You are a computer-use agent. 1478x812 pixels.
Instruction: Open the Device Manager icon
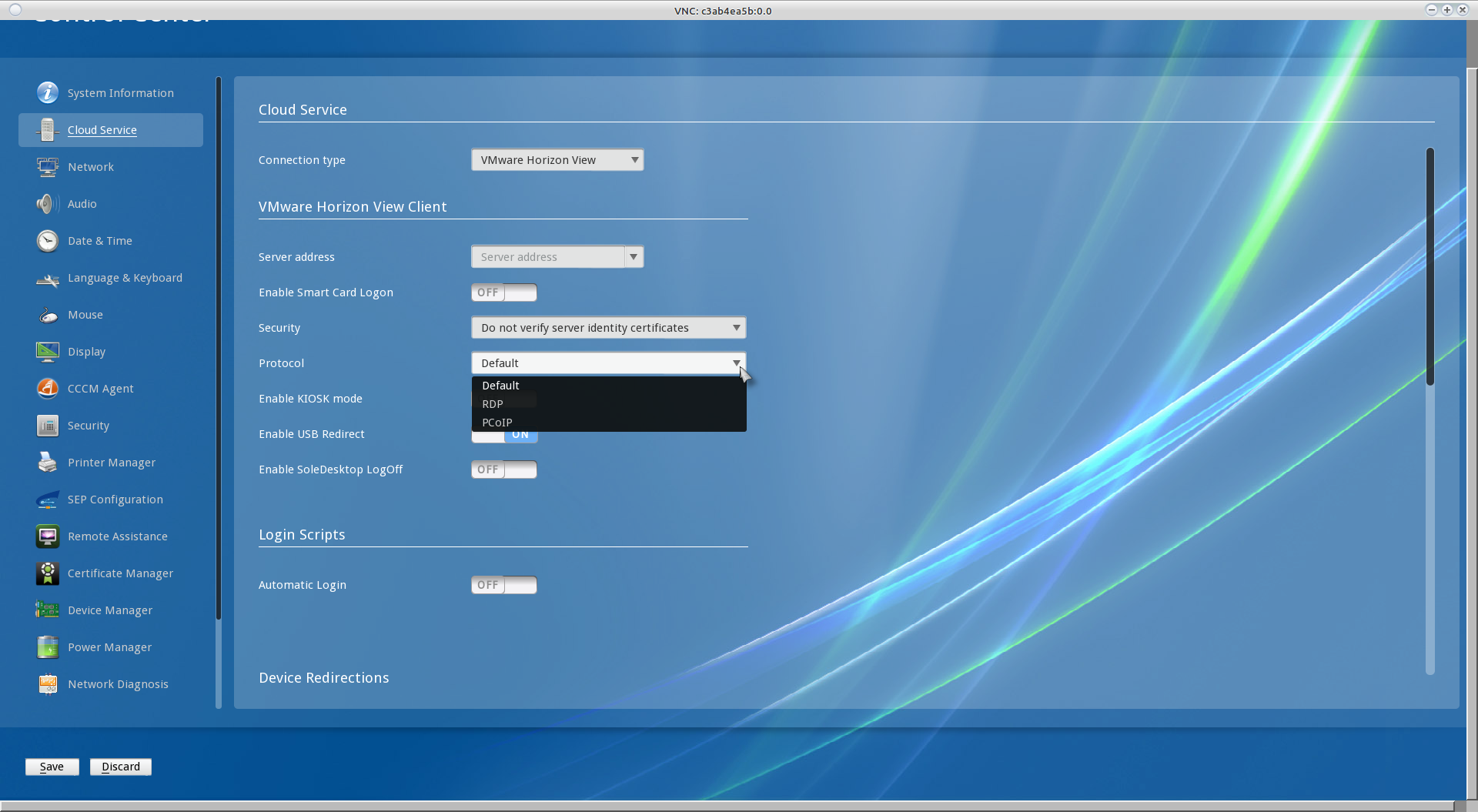pos(48,610)
